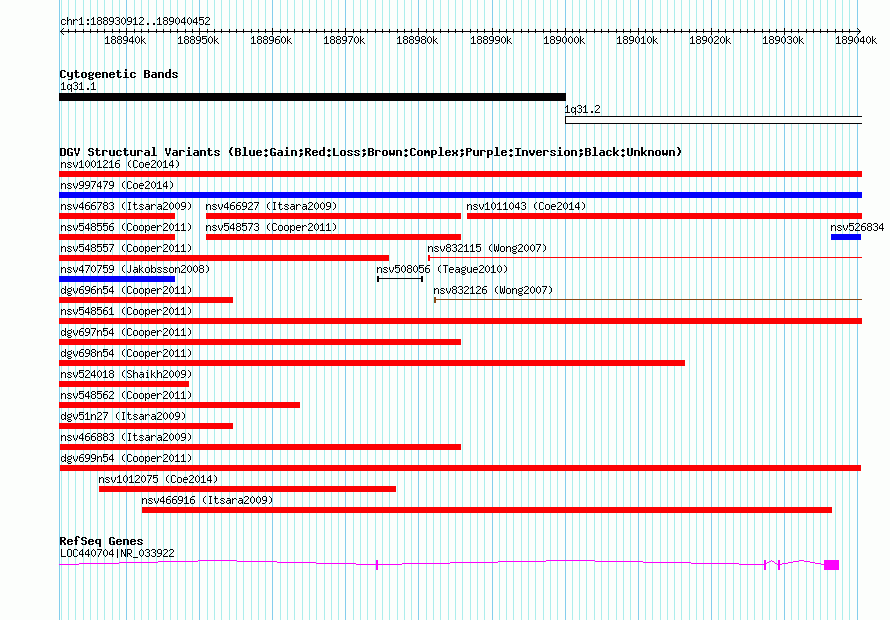Select the black 1q31.1 cytogenetic band

[312, 97]
